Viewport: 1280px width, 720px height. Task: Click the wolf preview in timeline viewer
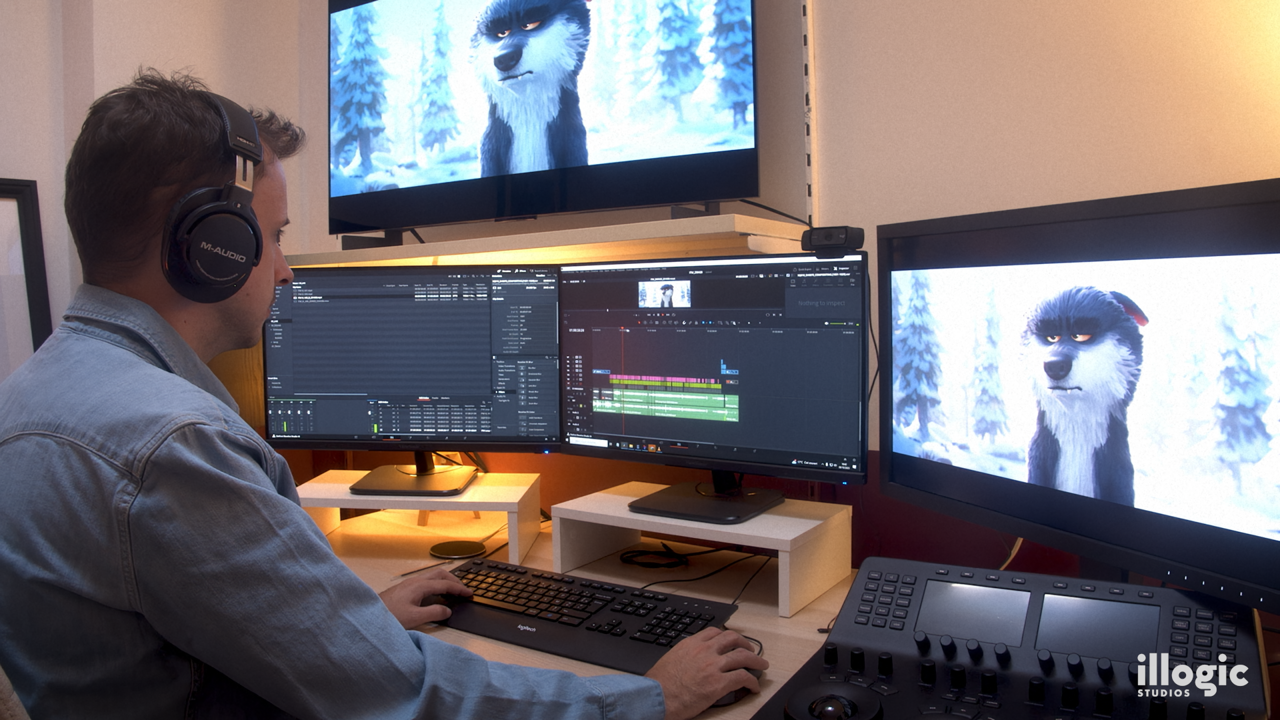pos(664,294)
